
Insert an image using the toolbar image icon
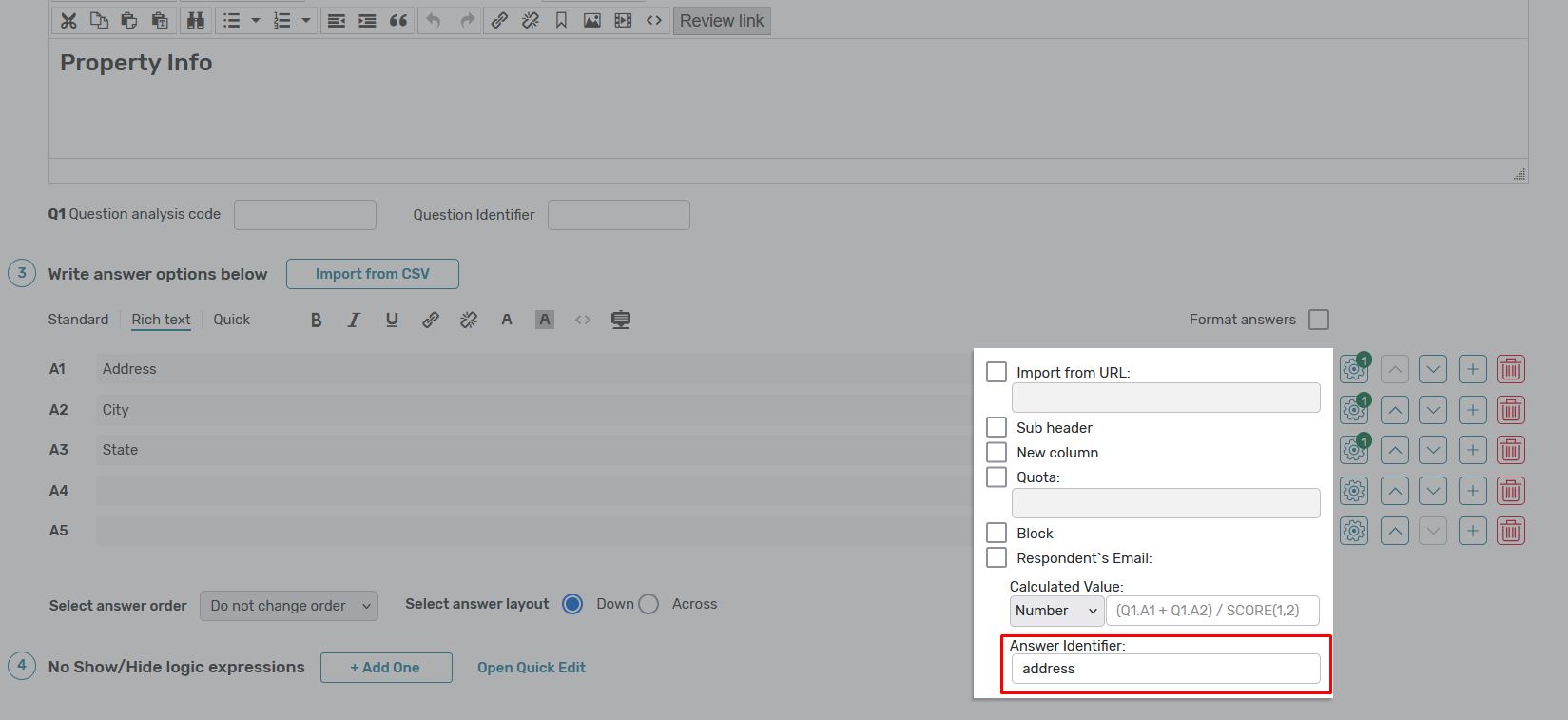[x=591, y=21]
